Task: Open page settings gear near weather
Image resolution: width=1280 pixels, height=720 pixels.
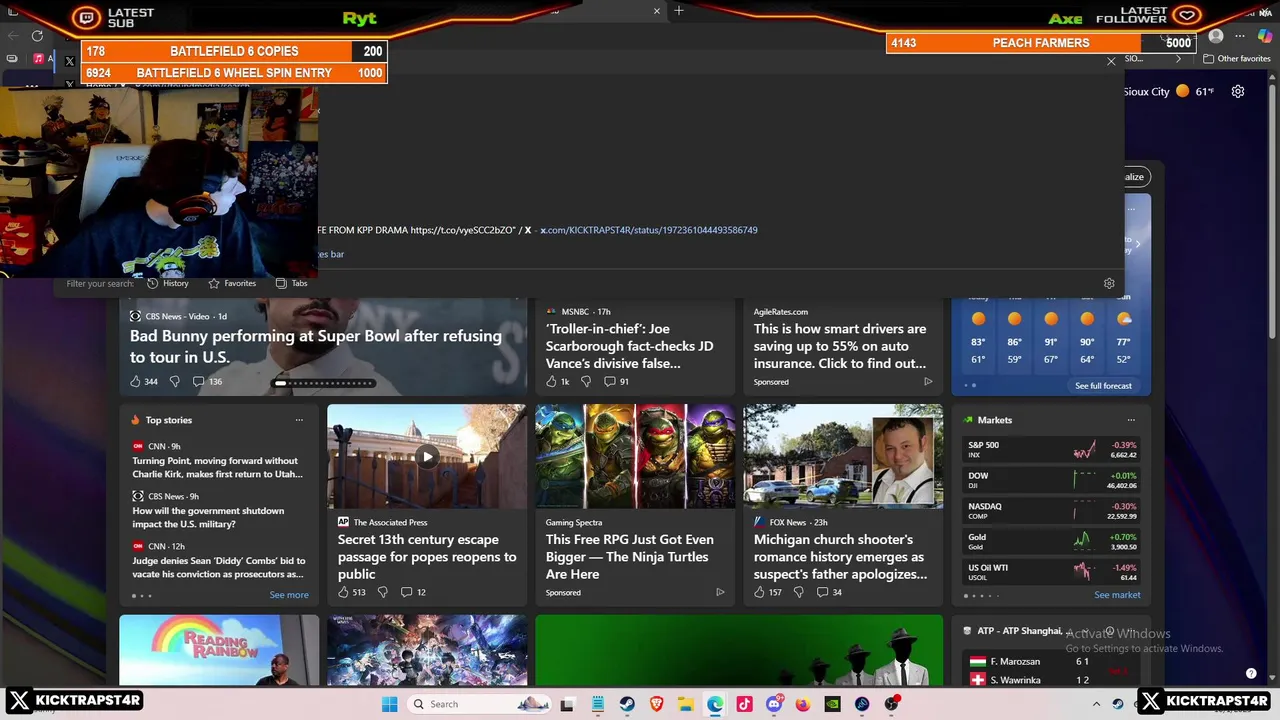Action: click(x=1238, y=91)
